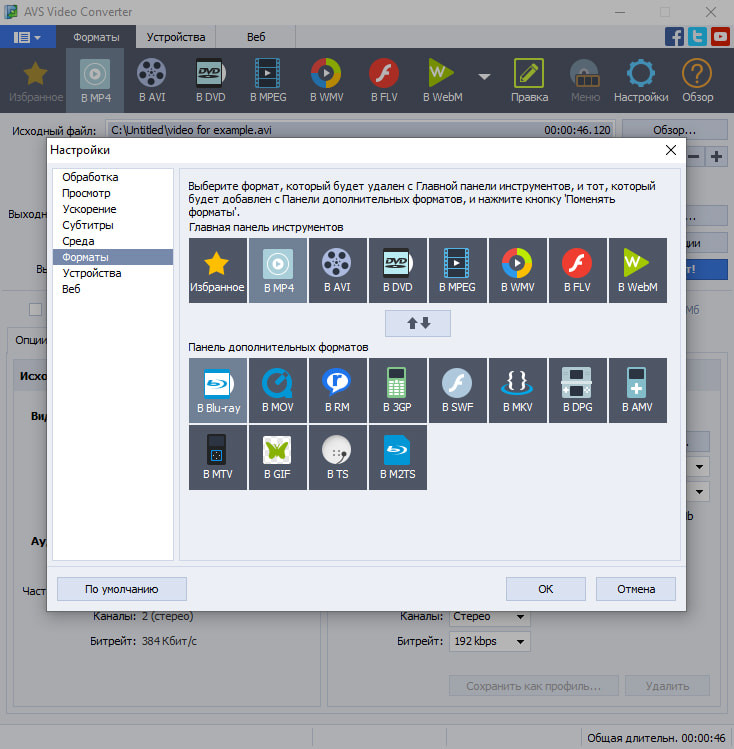
Task: Select the В GIF additional format
Action: (278, 458)
